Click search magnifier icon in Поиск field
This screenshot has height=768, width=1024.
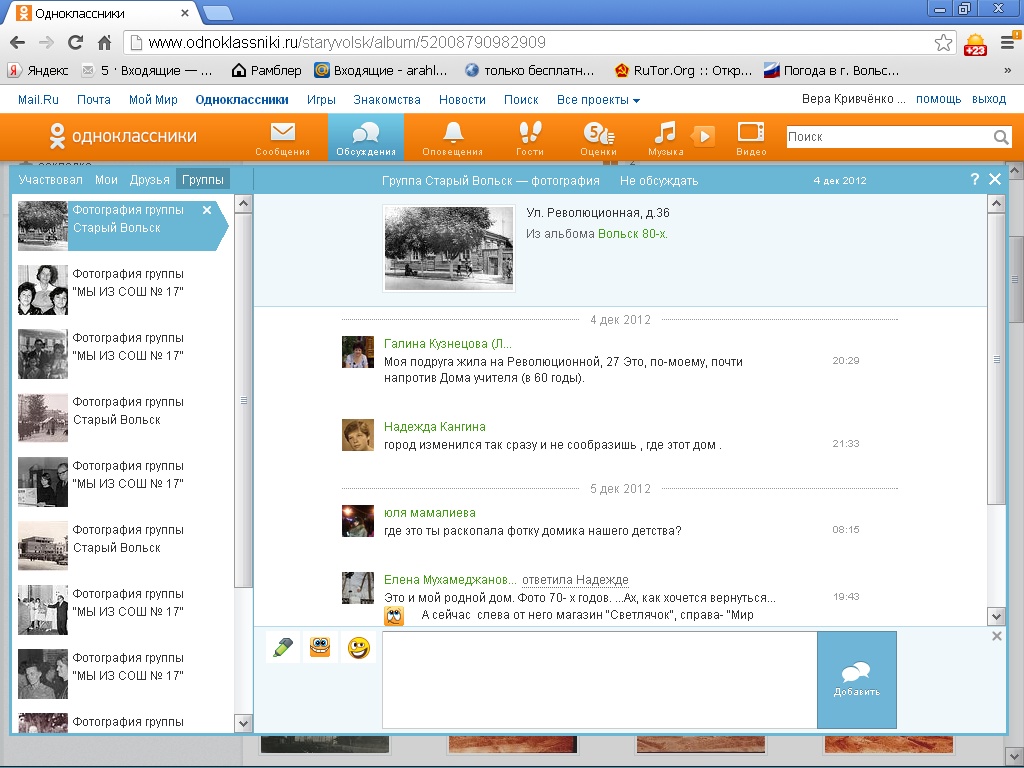click(1001, 138)
